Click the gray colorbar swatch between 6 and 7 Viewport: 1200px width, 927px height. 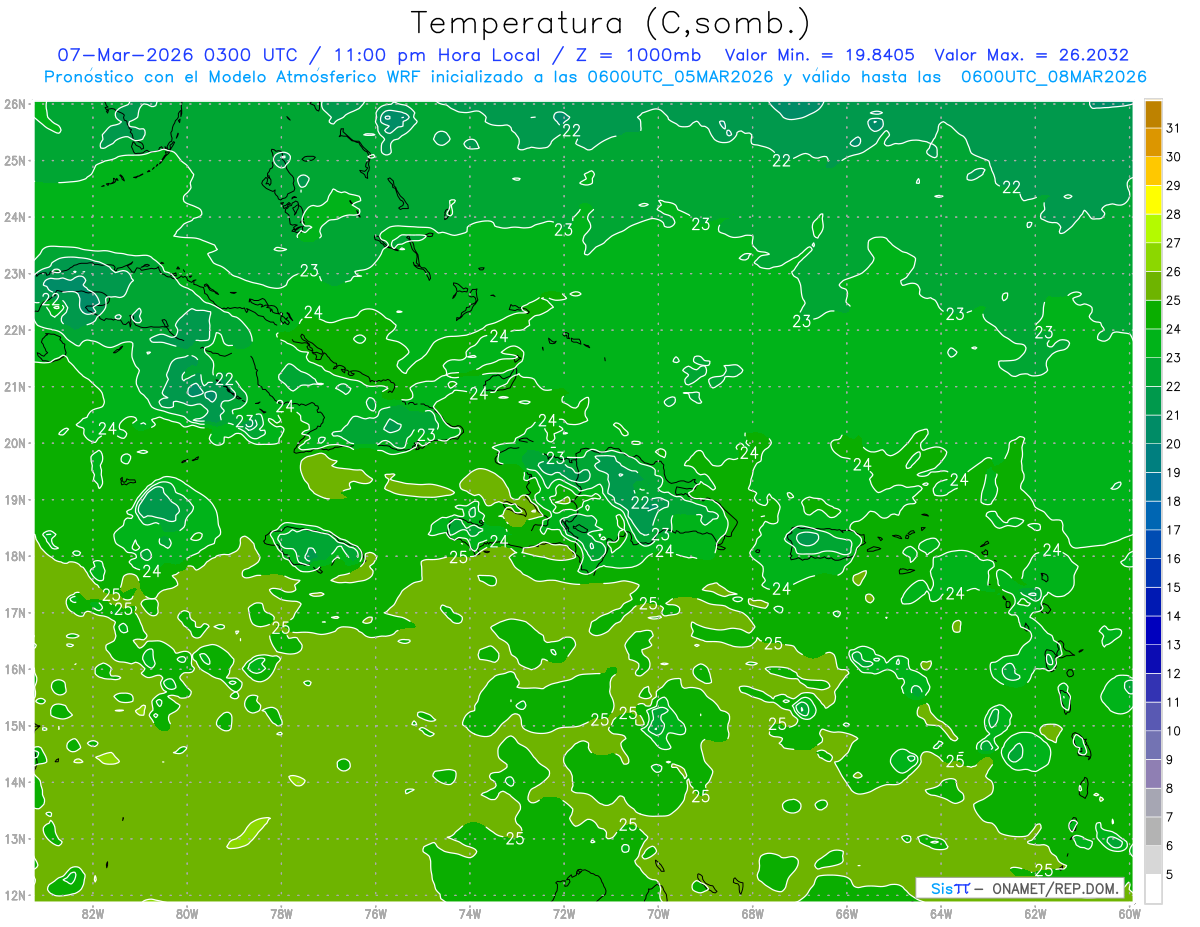coord(1153,831)
